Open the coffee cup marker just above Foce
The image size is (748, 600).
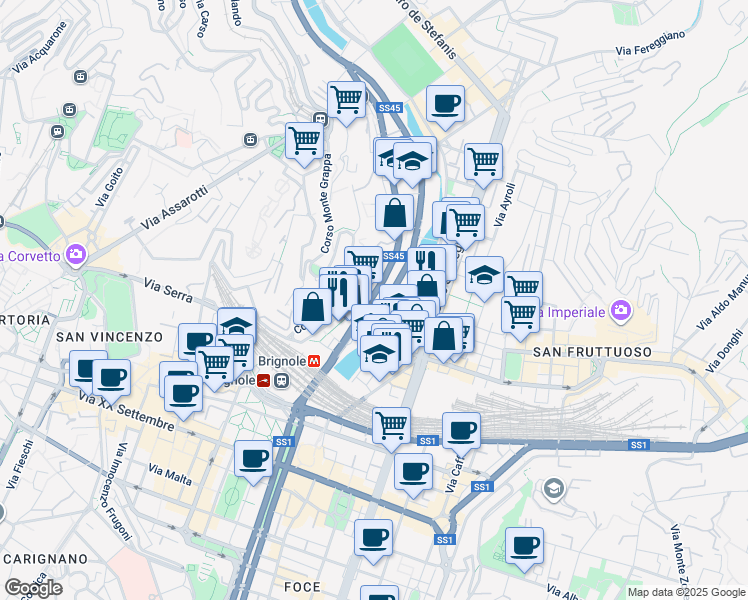click(373, 537)
